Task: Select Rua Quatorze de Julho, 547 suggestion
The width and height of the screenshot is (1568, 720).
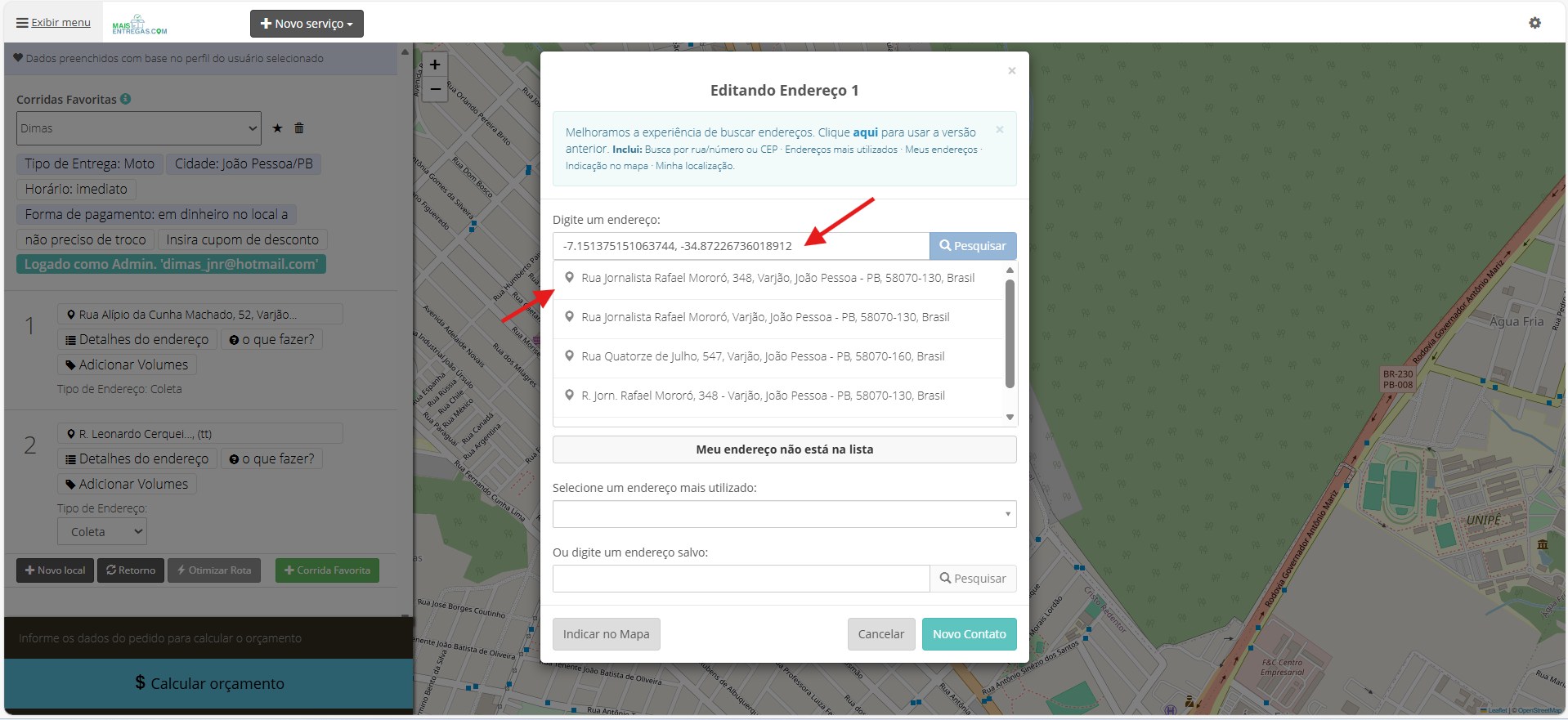Action: click(778, 356)
